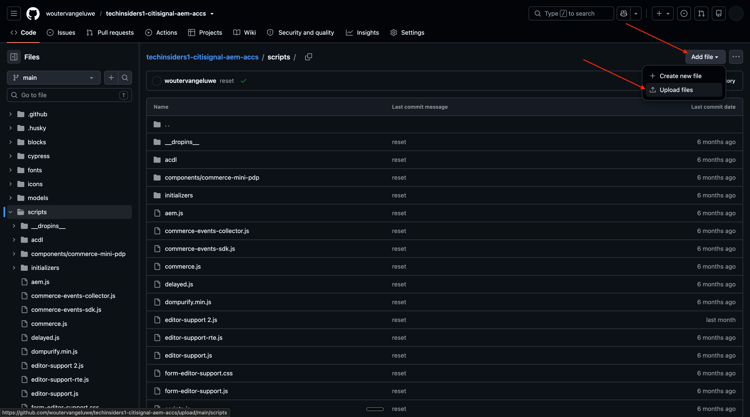Open the reset commit message link
The height and width of the screenshot is (417, 750).
(x=227, y=81)
